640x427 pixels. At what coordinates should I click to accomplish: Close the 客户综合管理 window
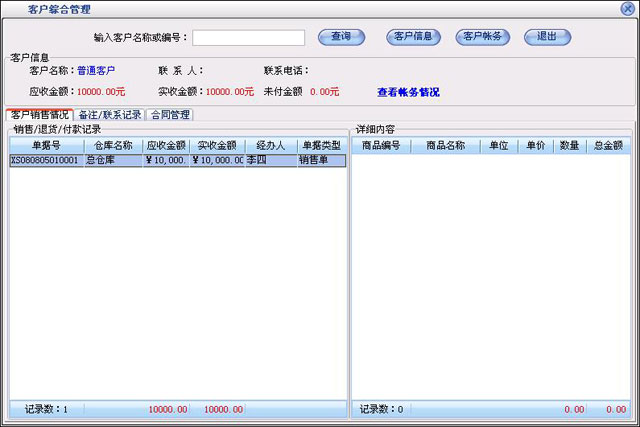coord(628,7)
